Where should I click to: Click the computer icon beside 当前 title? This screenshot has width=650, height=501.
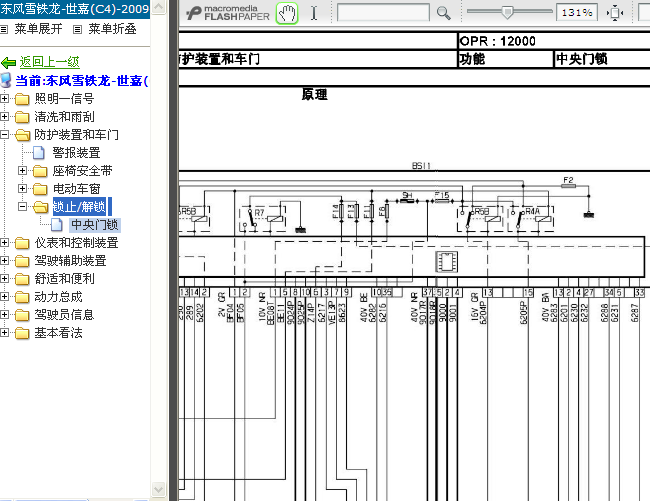(6, 80)
